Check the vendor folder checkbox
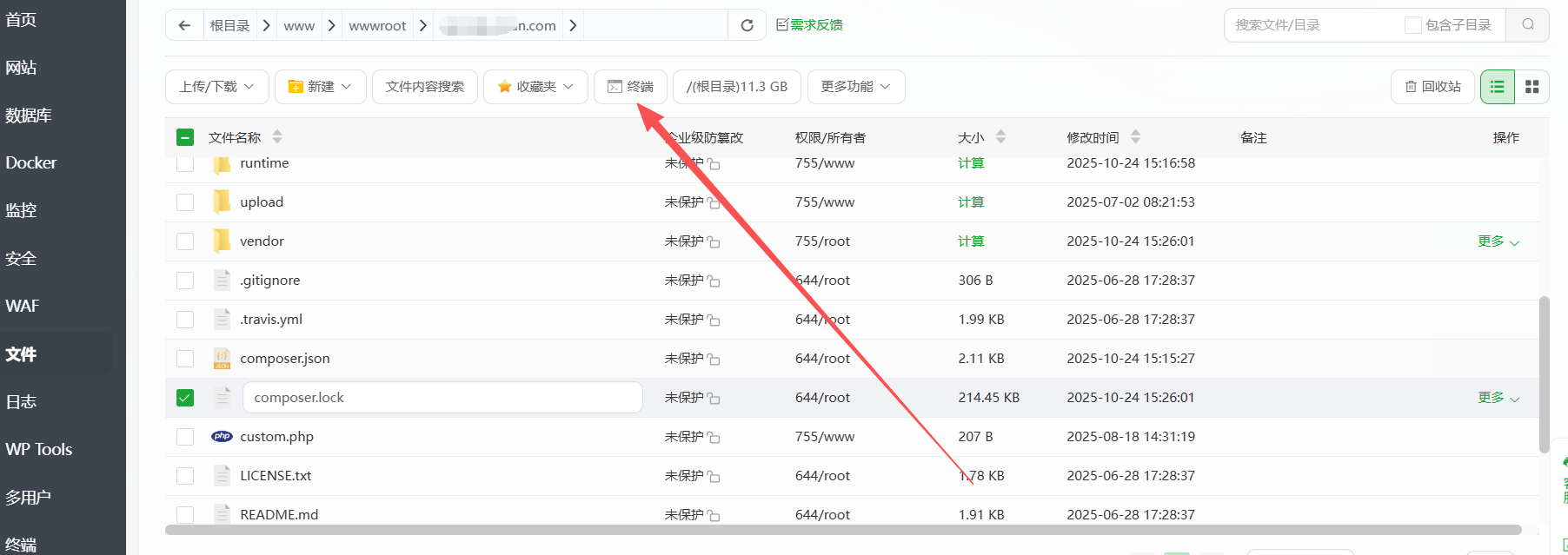 point(185,241)
